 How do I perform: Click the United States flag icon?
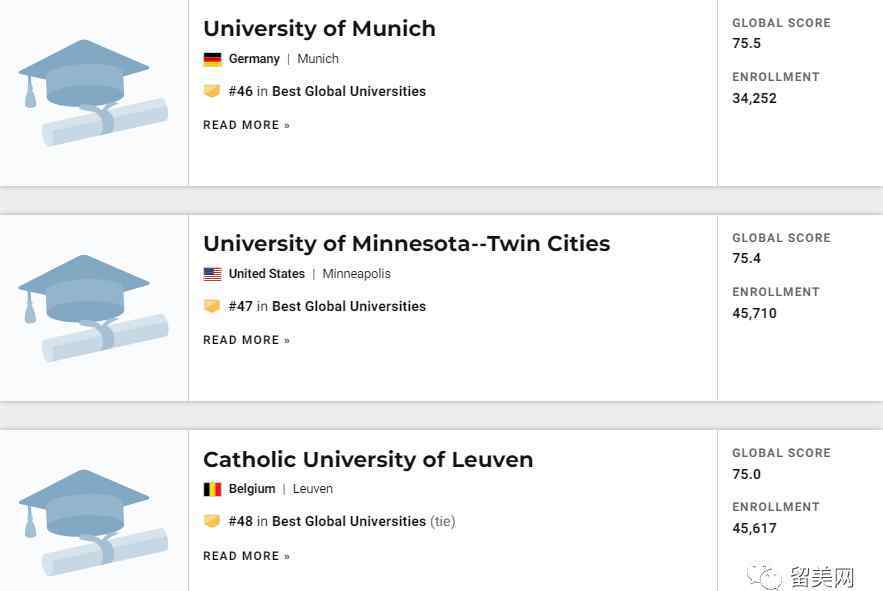(212, 274)
